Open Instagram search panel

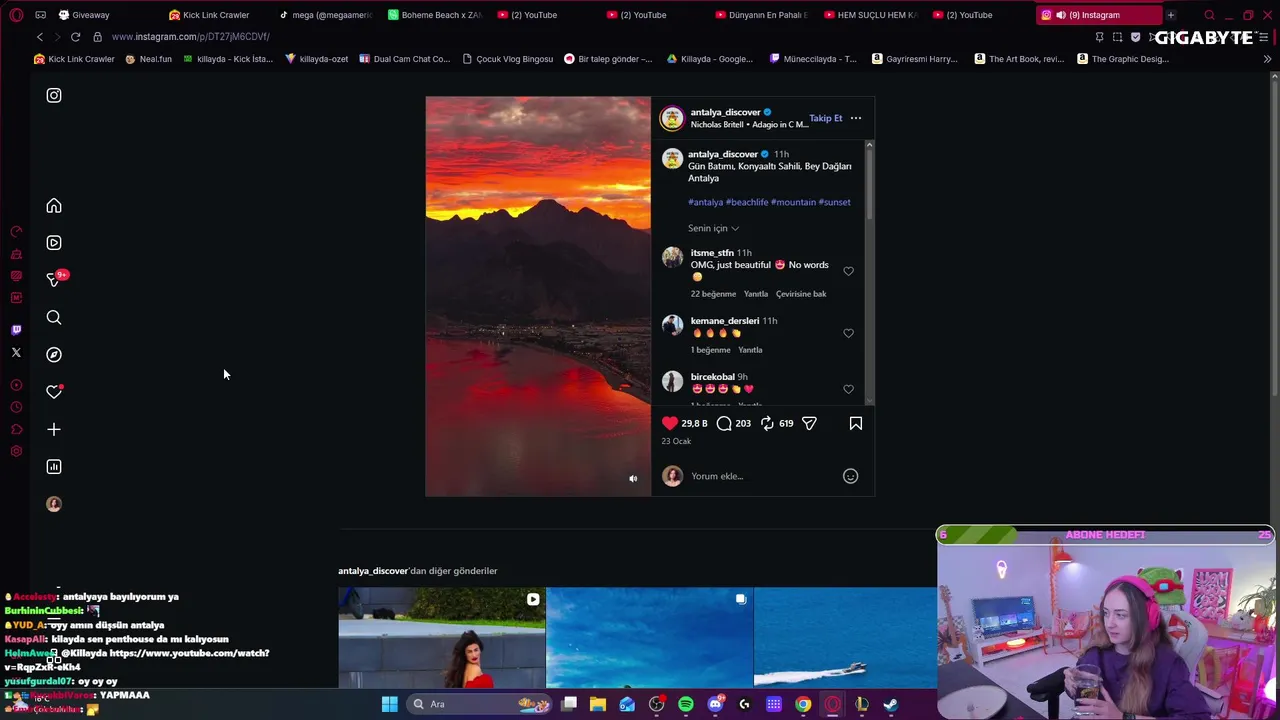point(54,318)
